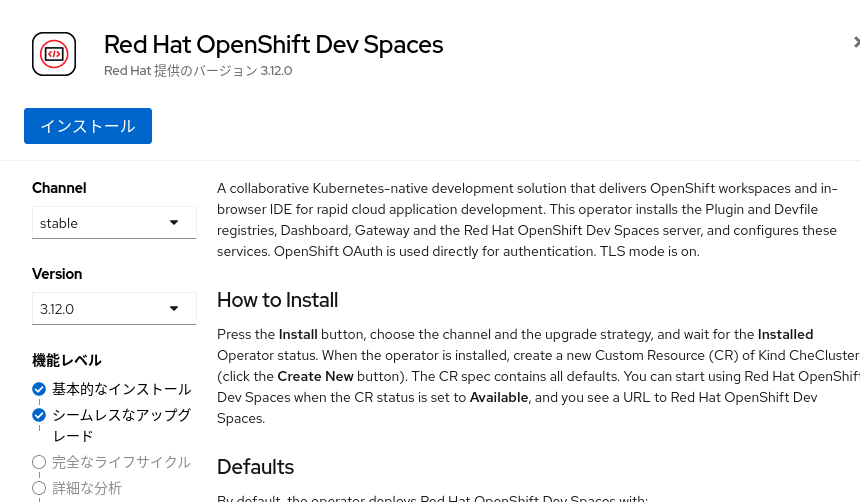Click the bold word Installed in instructions

click(785, 334)
